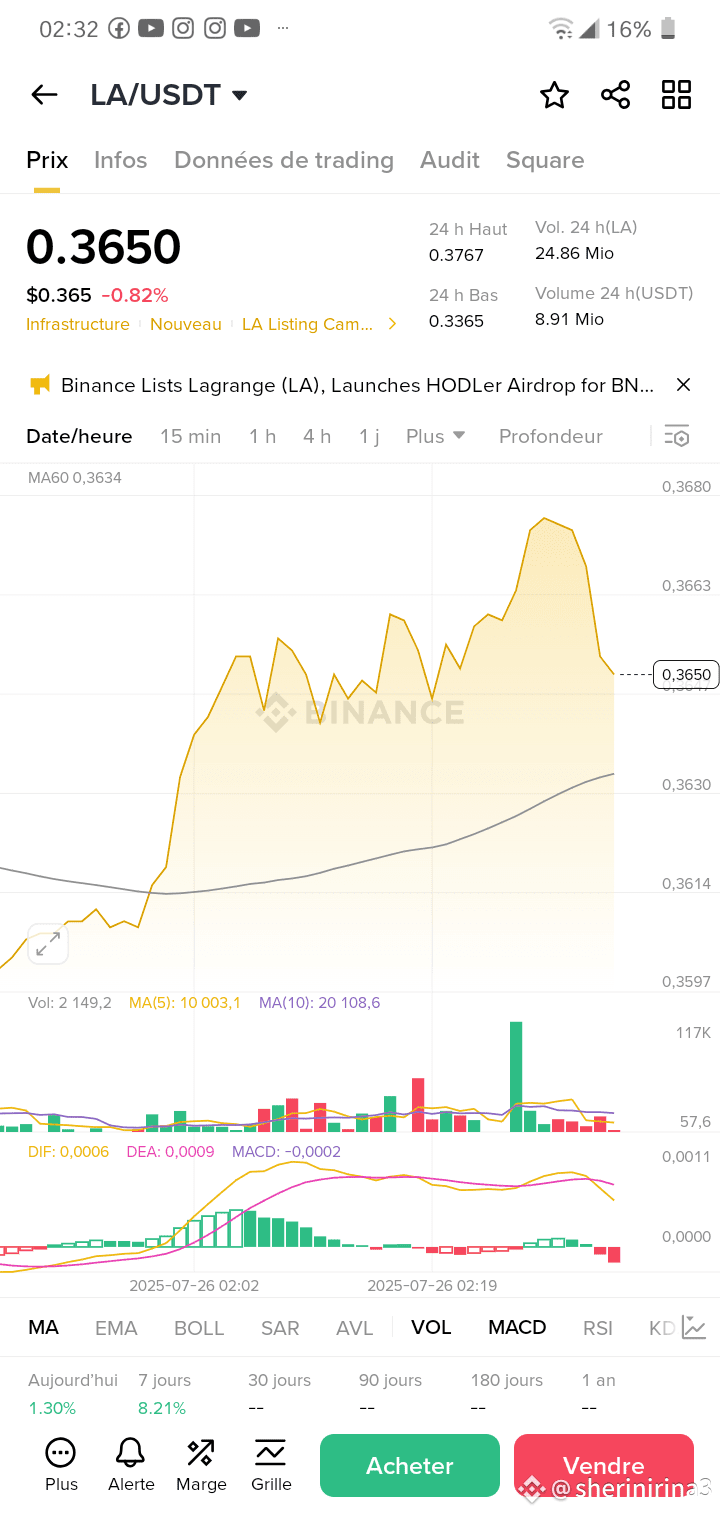Image resolution: width=720 pixels, height=1515 pixels.
Task: Tap the red Vendre button
Action: pyautogui.click(x=604, y=1465)
